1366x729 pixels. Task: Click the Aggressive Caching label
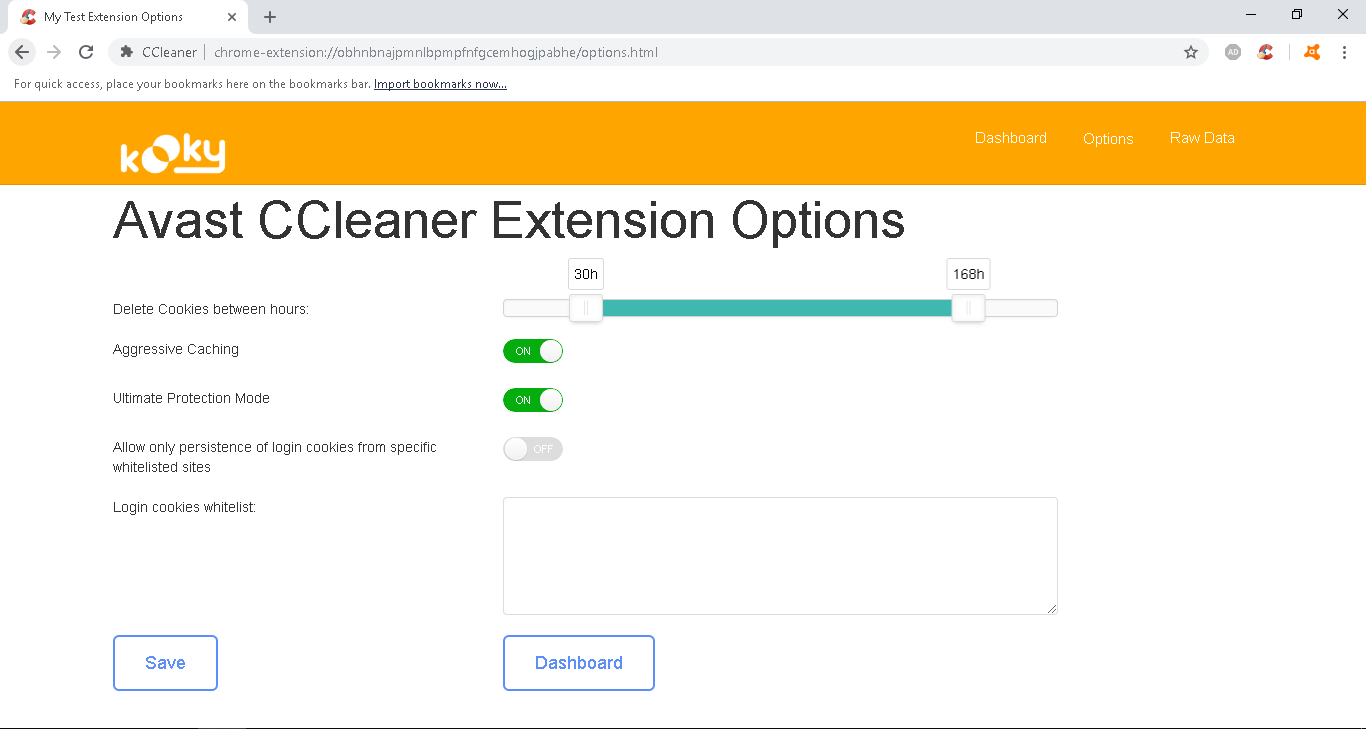(176, 349)
